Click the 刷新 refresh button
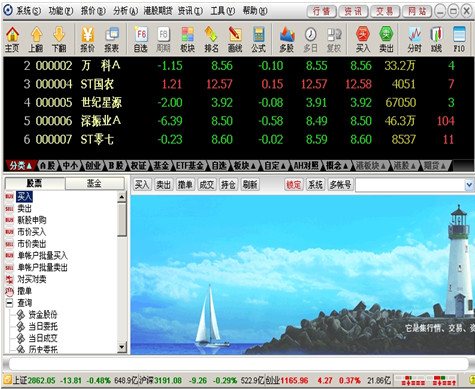Viewport: 475px width, 389px height. pyautogui.click(x=250, y=184)
